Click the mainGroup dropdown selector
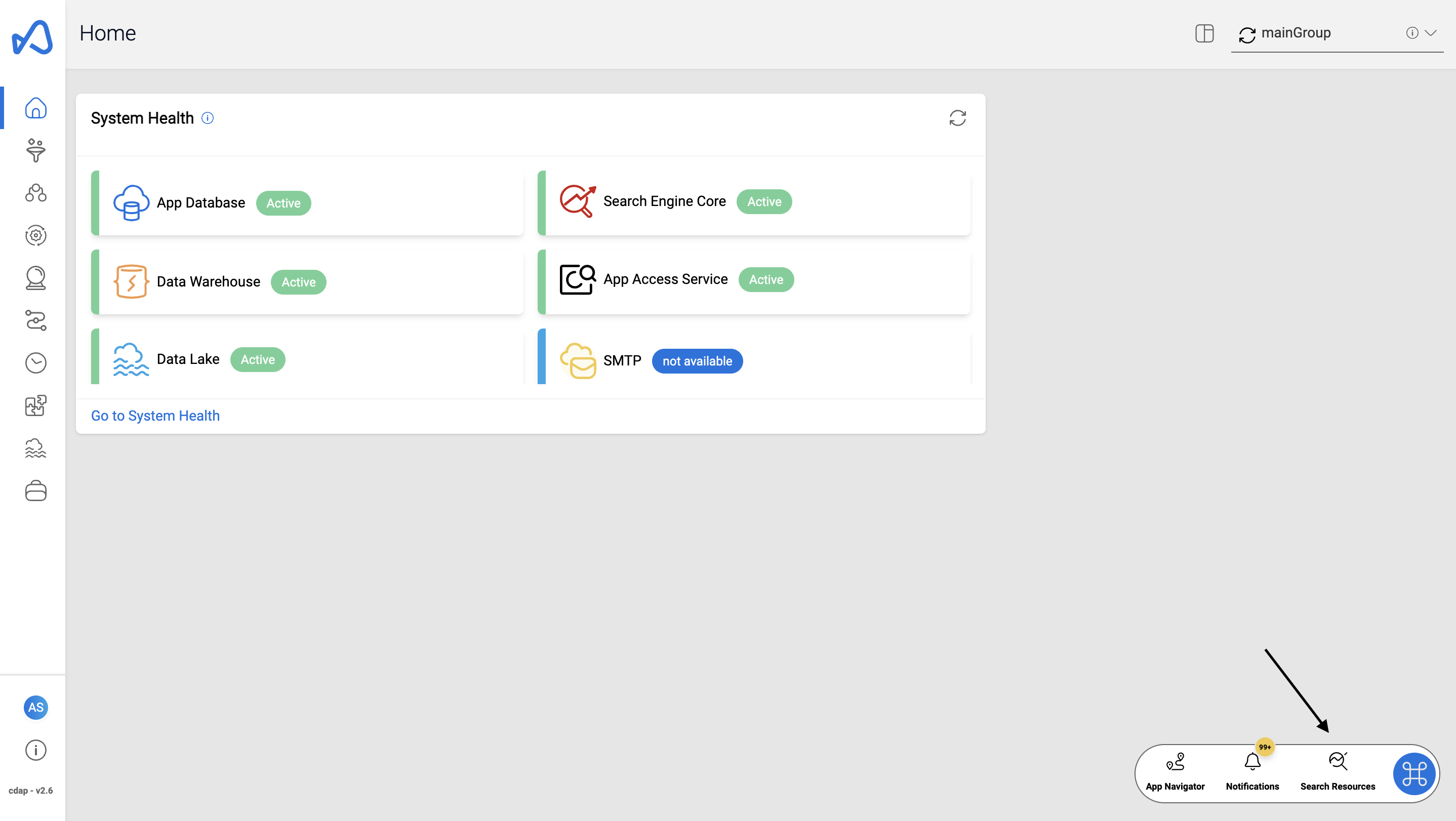 (1338, 33)
